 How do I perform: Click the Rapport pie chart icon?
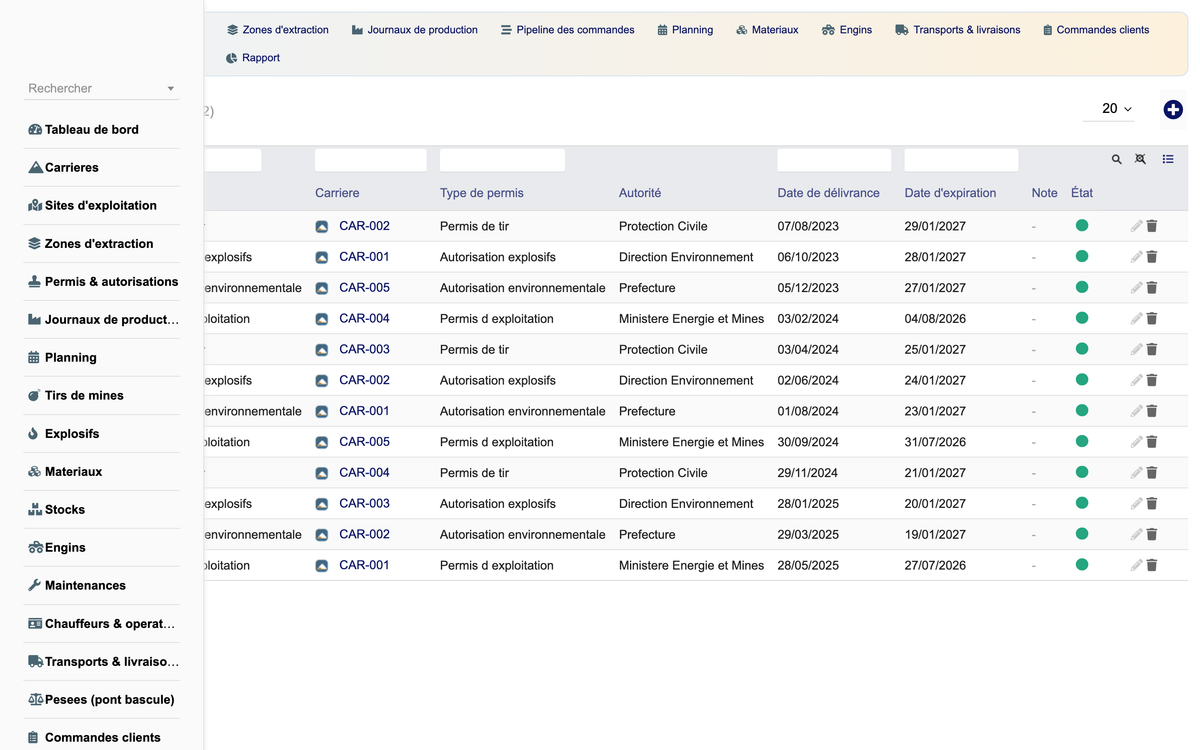(232, 58)
